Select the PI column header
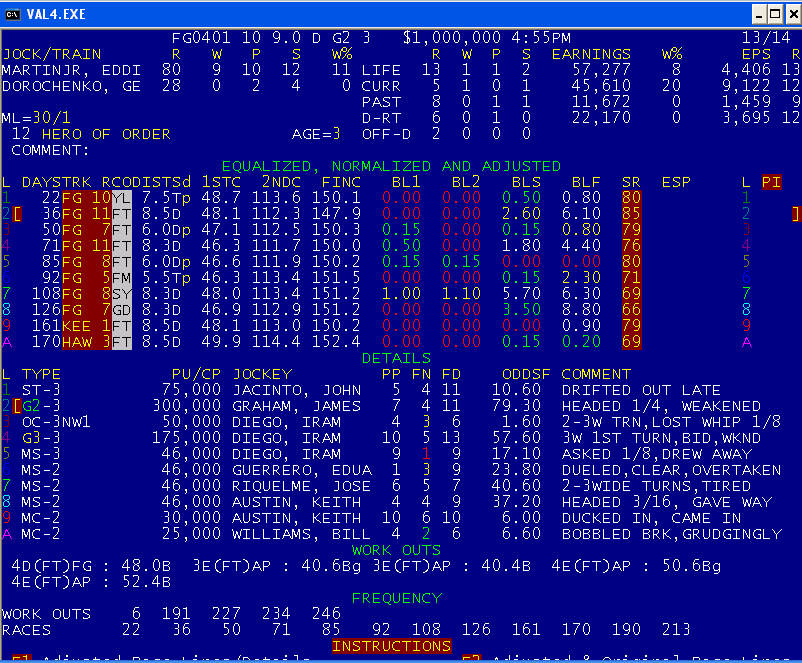 (x=771, y=182)
